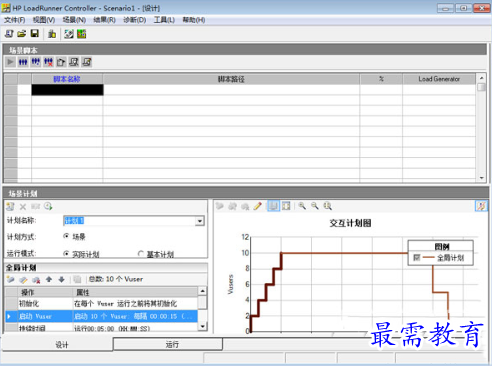Click the green Analyze Results icon

[x=82, y=34]
